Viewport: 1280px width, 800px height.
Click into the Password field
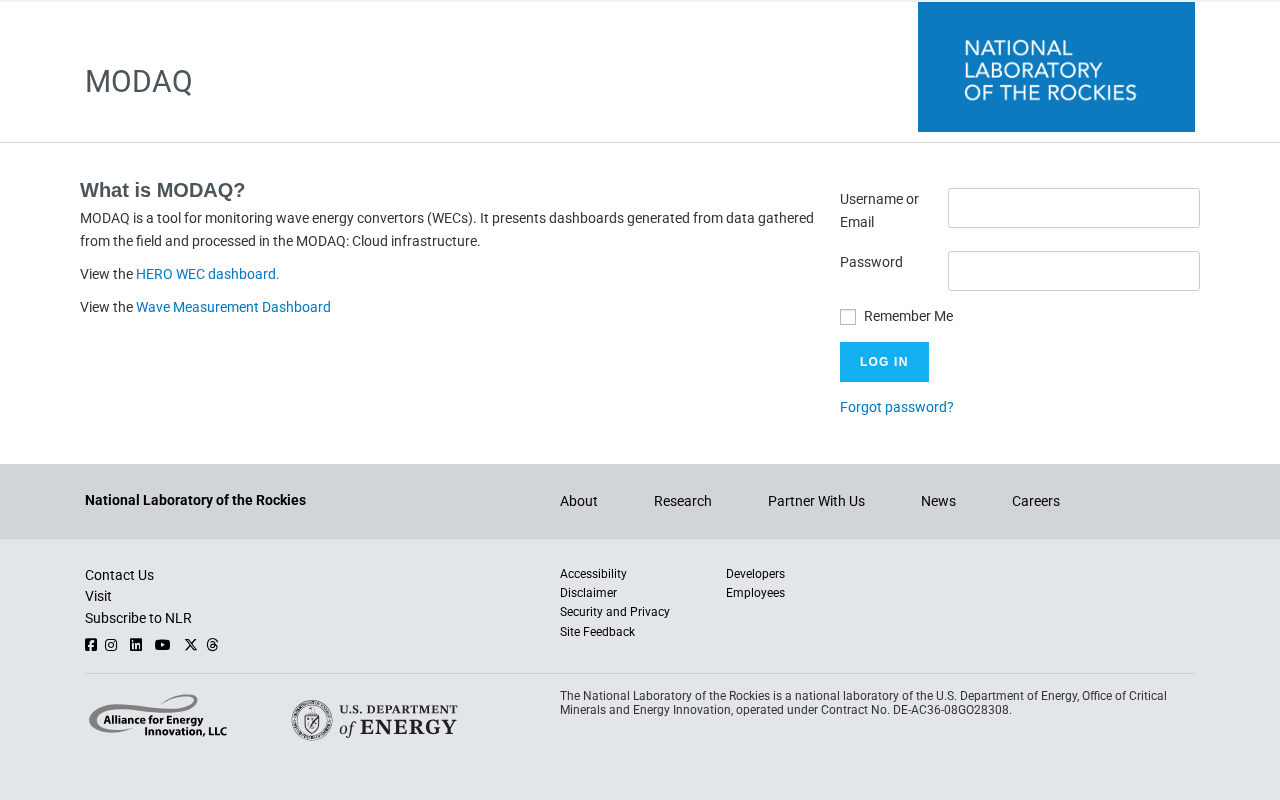(1073, 271)
